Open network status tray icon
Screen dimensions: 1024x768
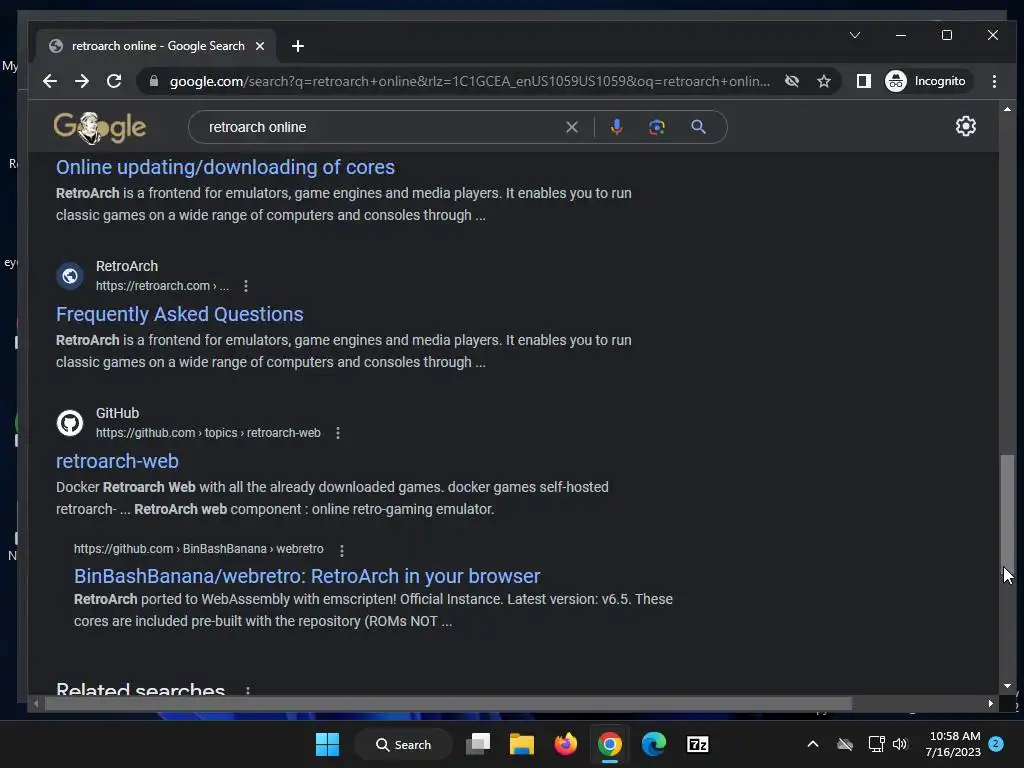point(876,744)
